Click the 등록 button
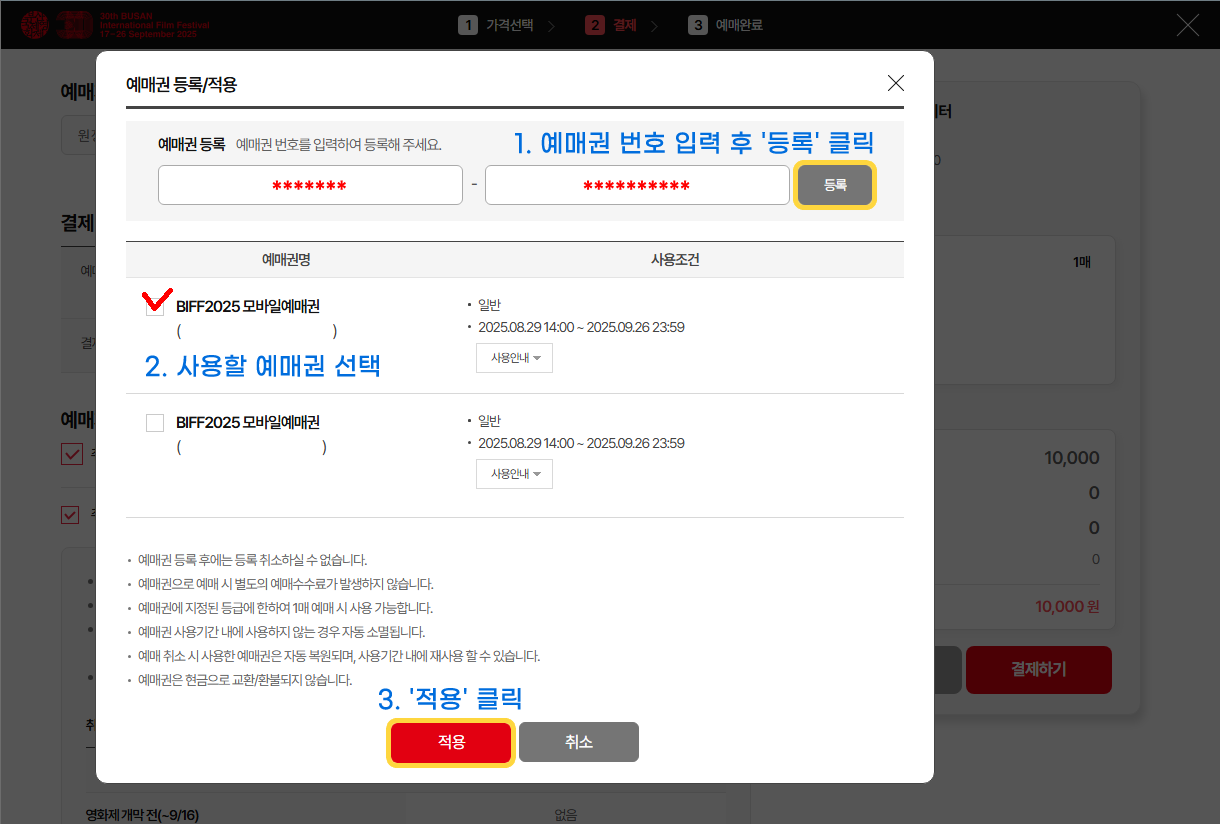The height and width of the screenshot is (824, 1220). [x=835, y=185]
